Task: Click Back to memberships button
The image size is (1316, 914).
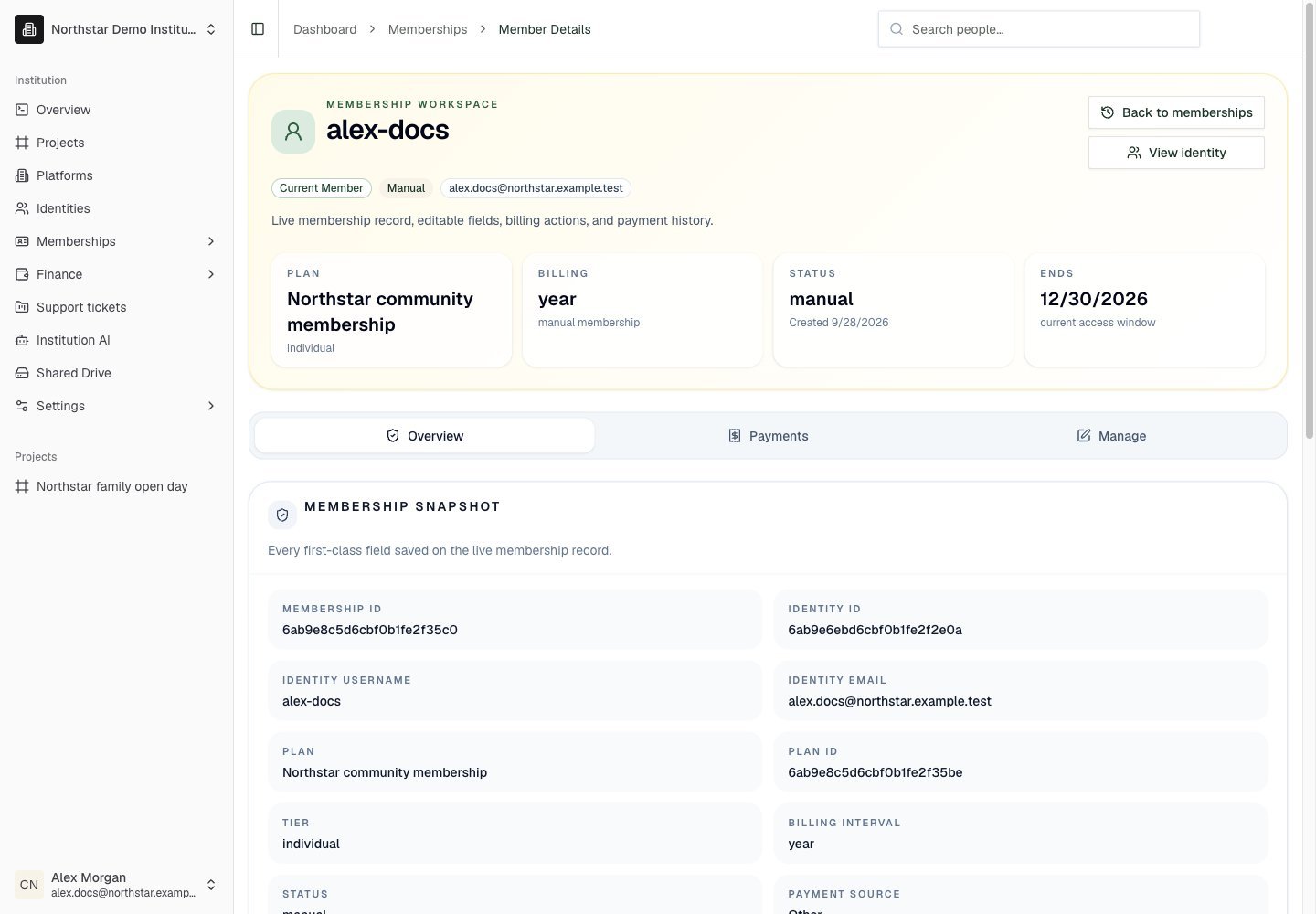Action: pos(1176,112)
